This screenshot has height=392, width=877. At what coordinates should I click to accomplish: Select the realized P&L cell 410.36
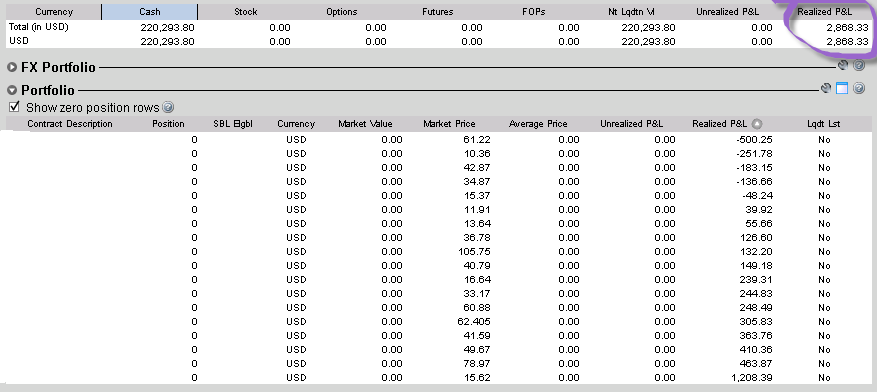(x=757, y=349)
